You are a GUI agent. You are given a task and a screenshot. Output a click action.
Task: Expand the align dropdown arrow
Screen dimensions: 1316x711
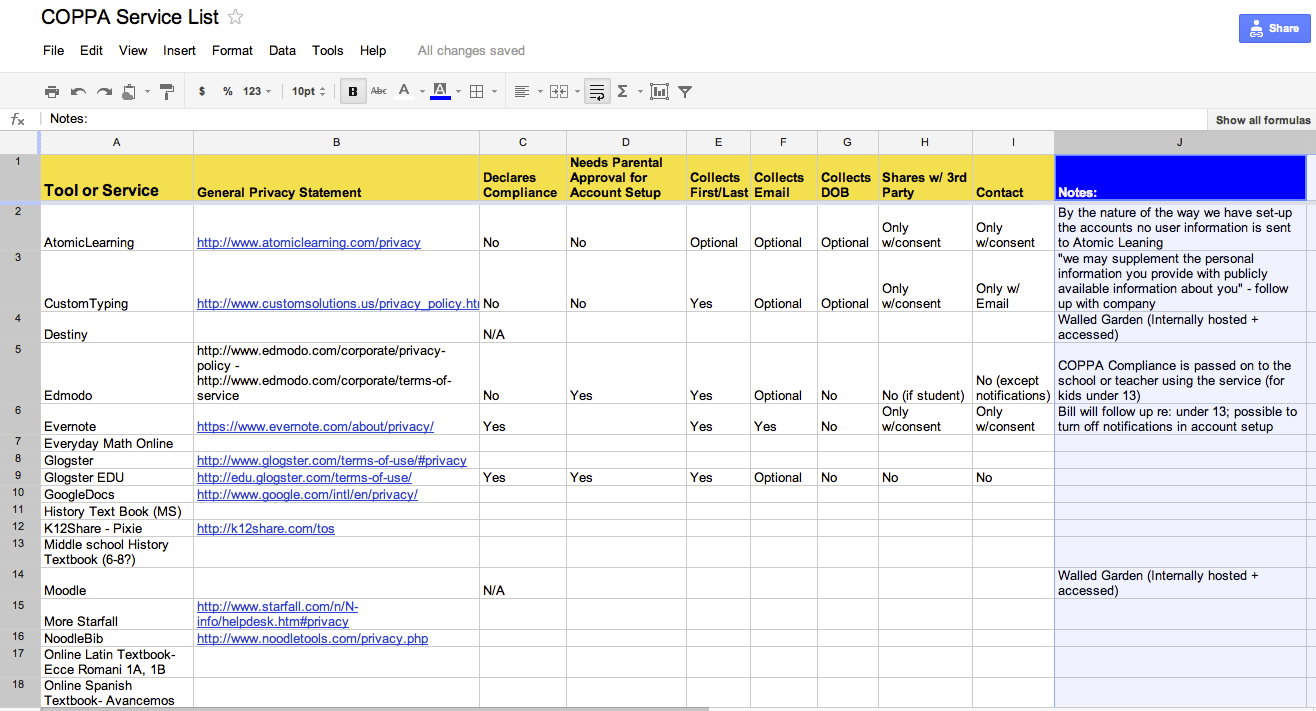(539, 92)
